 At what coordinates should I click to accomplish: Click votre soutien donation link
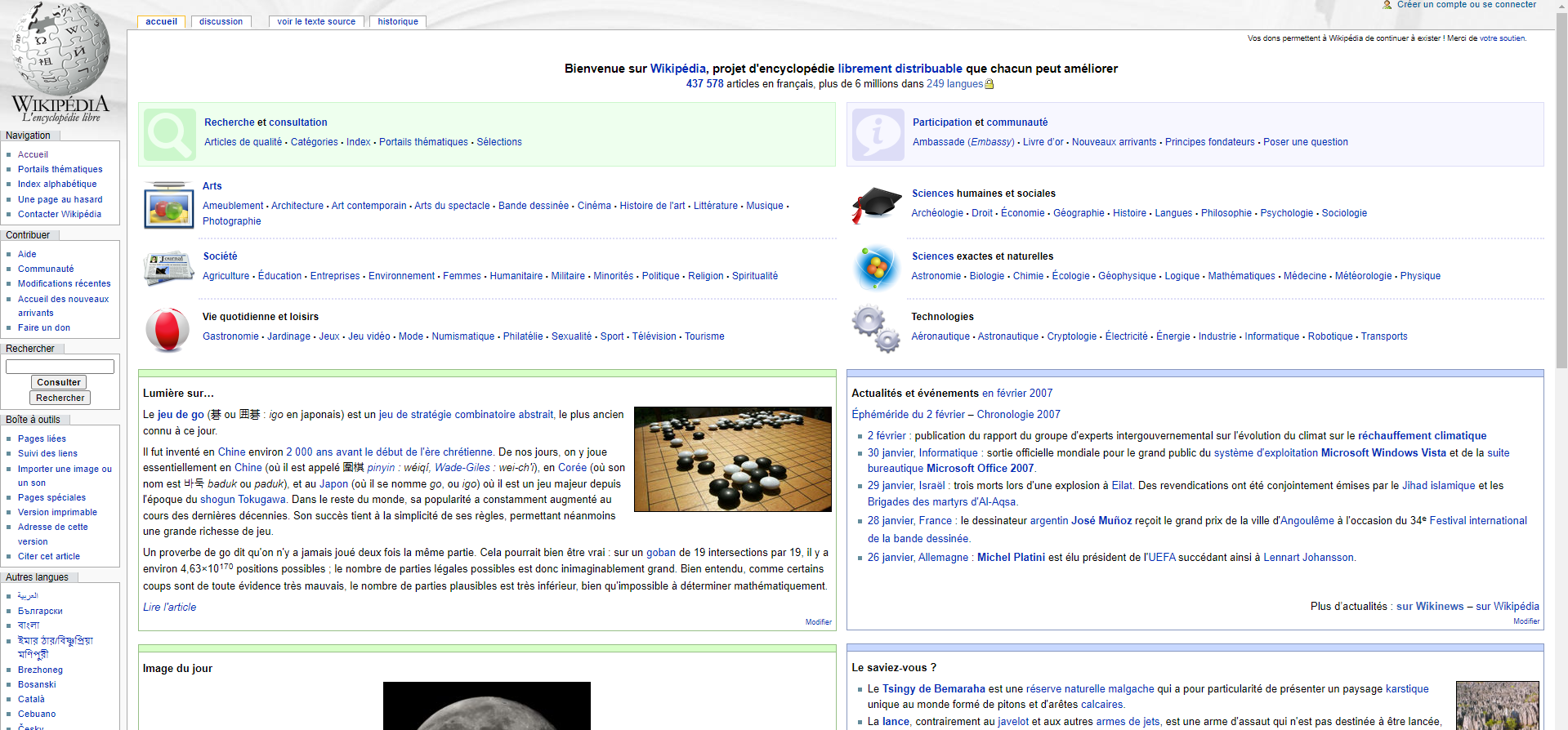(1502, 38)
